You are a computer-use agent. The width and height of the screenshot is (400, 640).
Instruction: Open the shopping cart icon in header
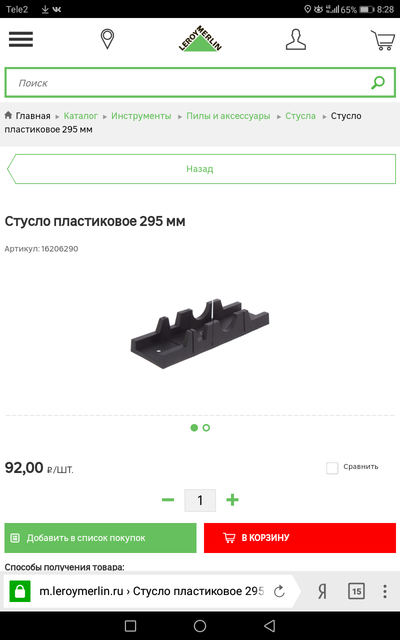(382, 40)
